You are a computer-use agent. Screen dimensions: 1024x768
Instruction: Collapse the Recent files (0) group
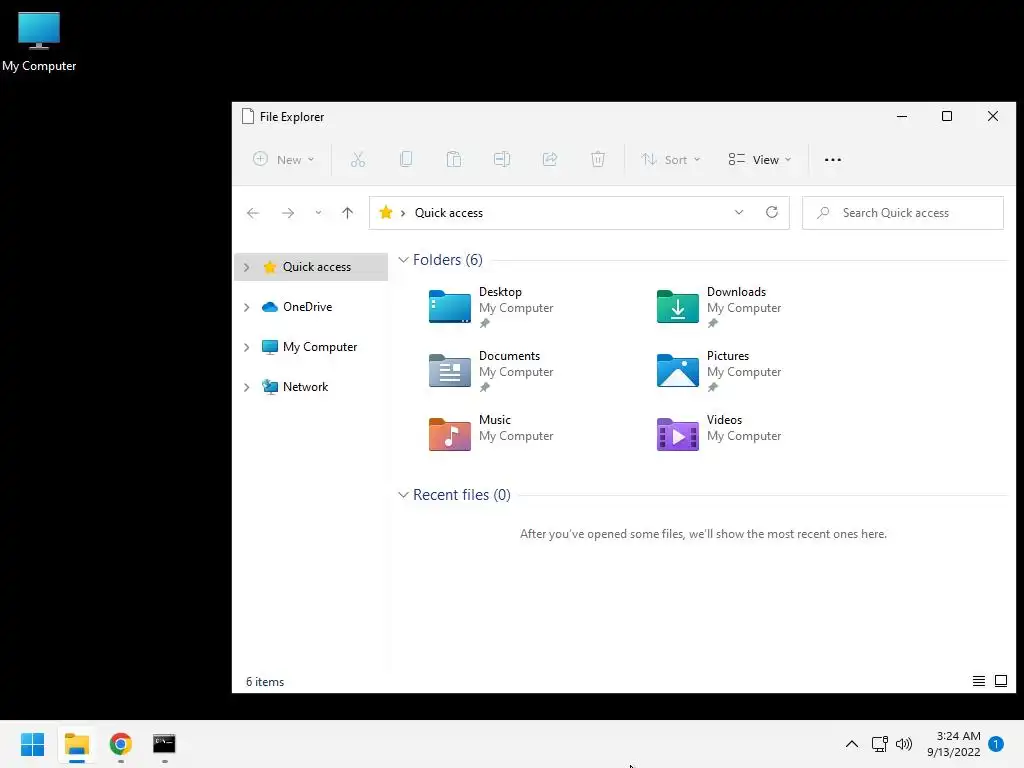point(404,495)
